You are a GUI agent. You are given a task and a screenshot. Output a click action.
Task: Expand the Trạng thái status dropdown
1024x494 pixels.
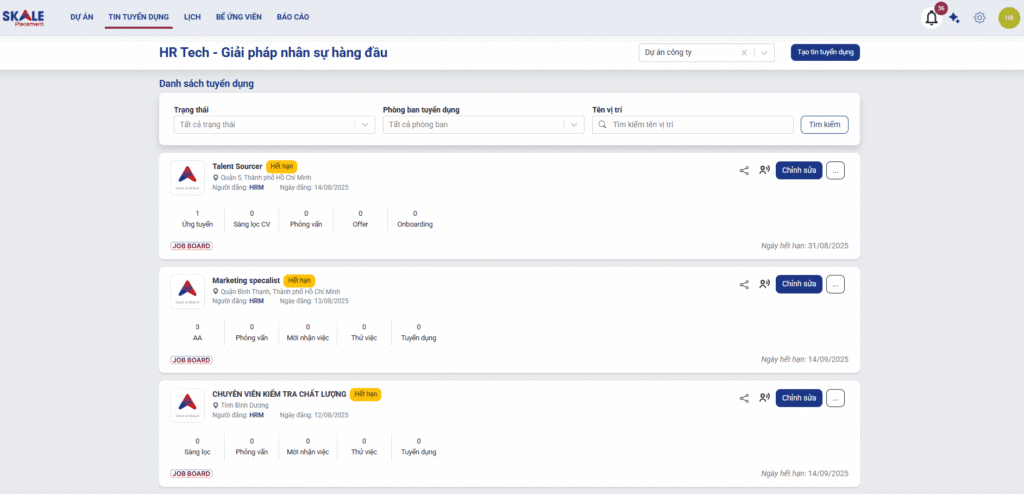click(364, 125)
